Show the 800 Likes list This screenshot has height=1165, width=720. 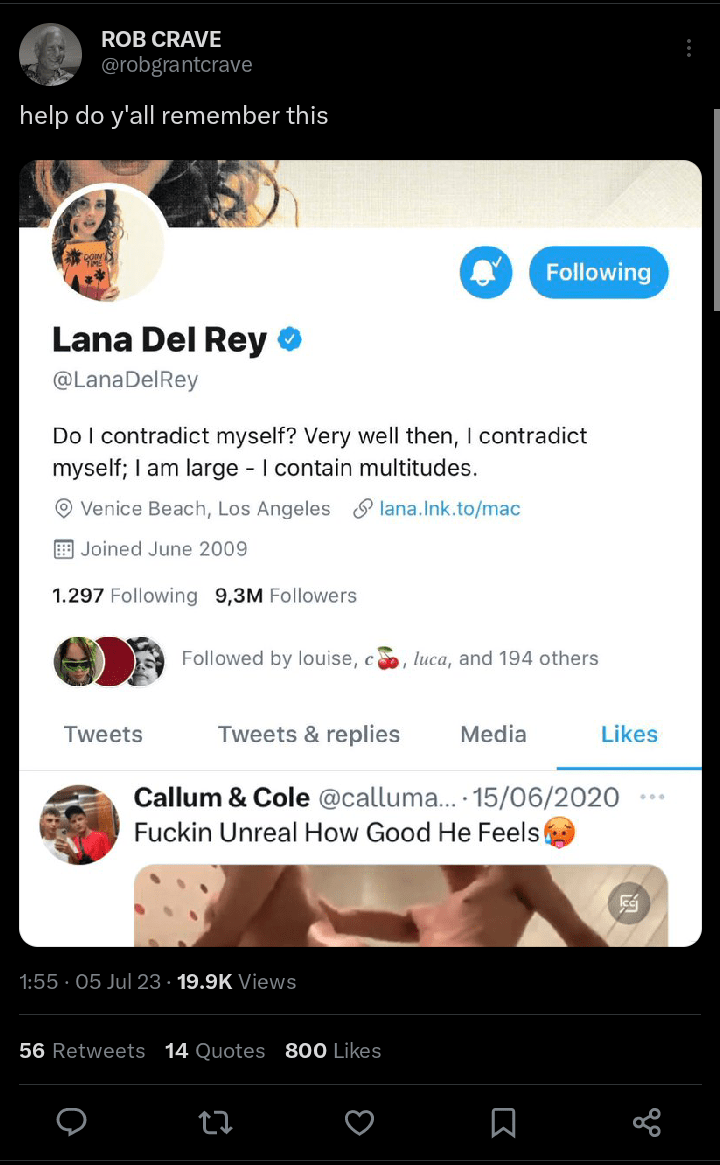(x=333, y=1051)
